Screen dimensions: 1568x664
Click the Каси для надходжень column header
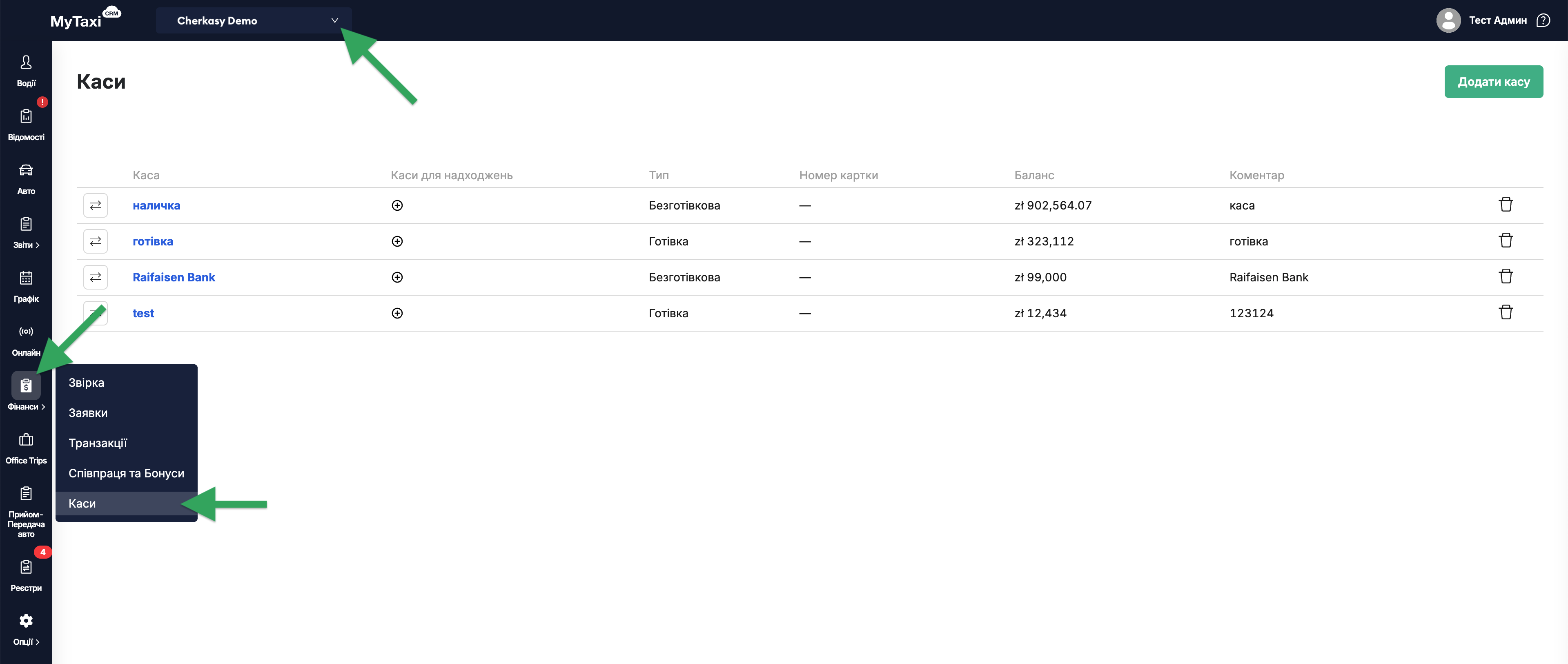[x=452, y=175]
